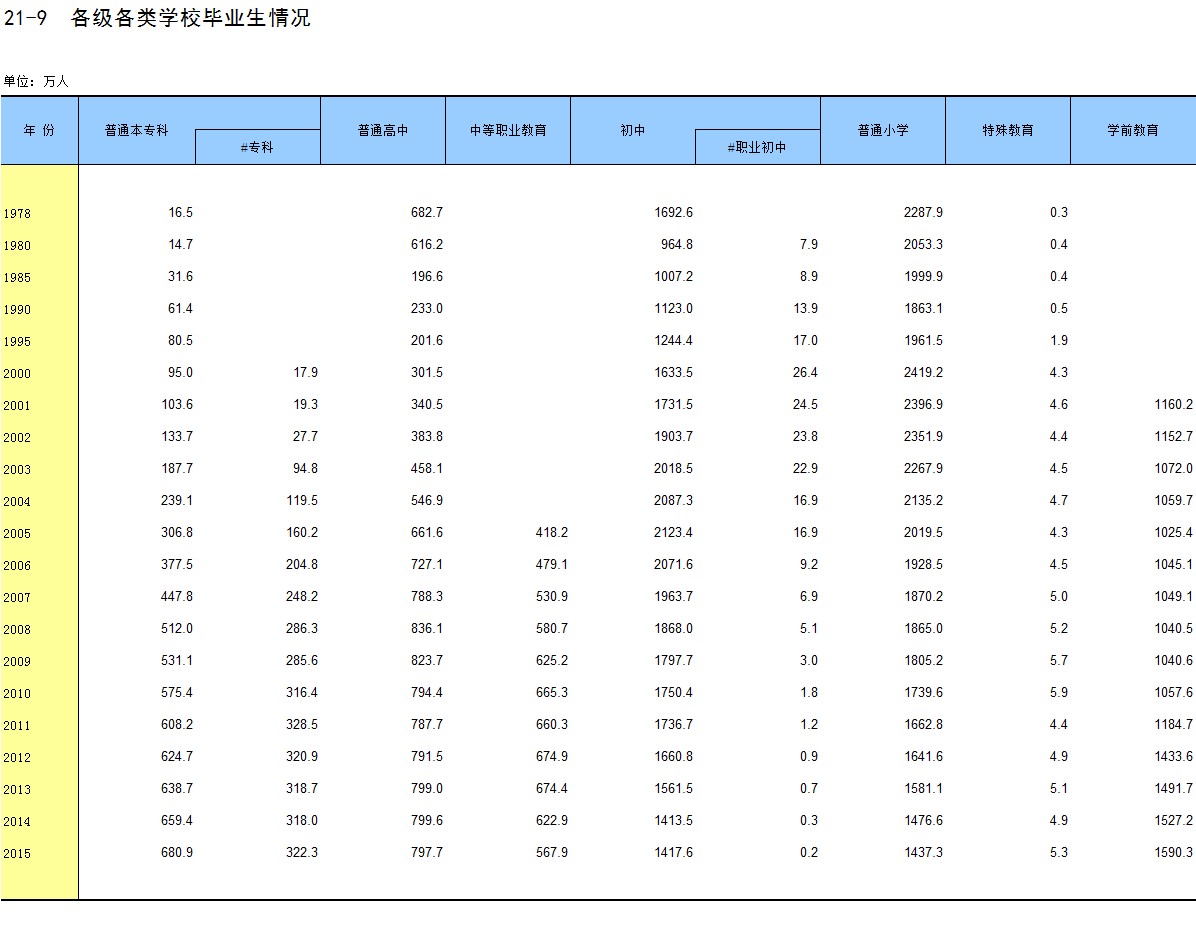Select the '普通本专科' column header
This screenshot has height=933, width=1196.
137,130
